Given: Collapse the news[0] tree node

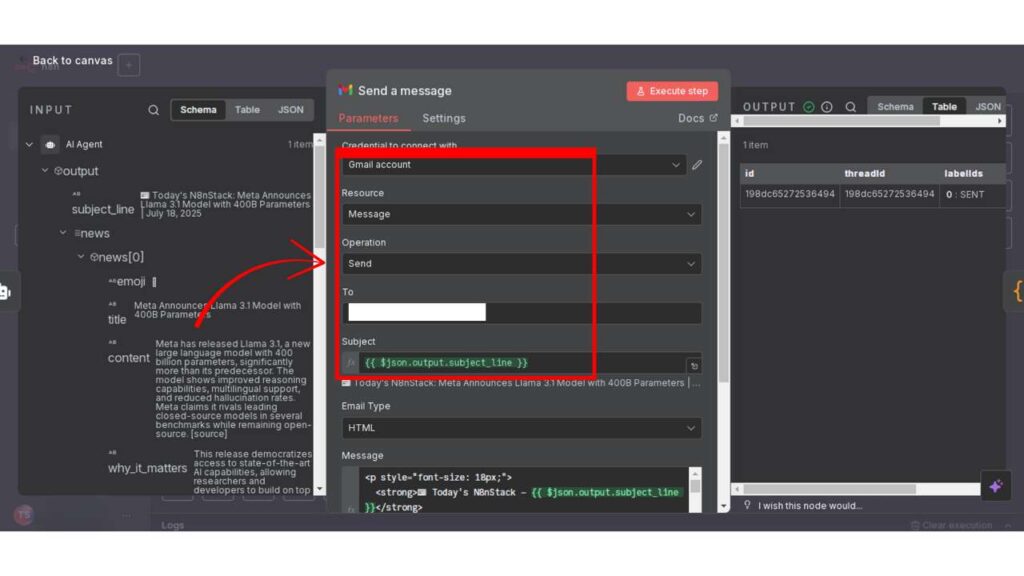Looking at the screenshot, I should [x=82, y=258].
